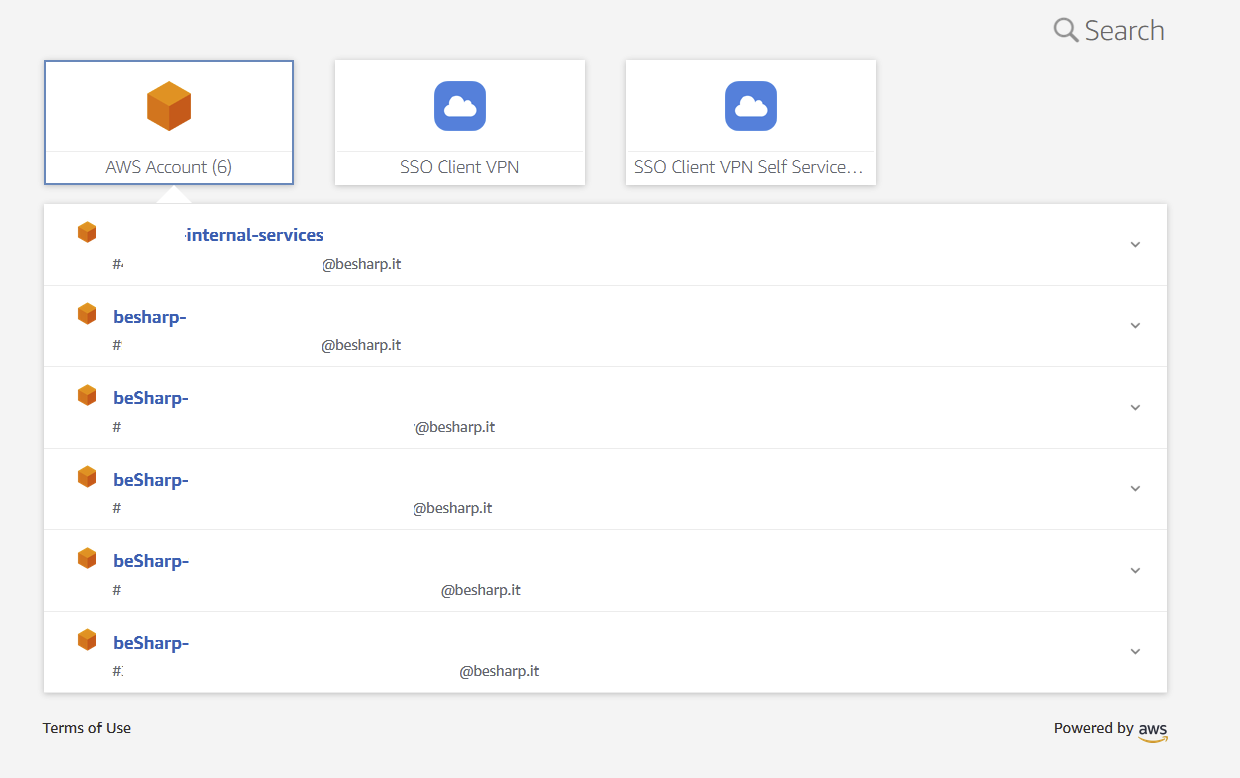Select the AWS Account (6) tile label
This screenshot has width=1240, height=778.
tap(169, 167)
